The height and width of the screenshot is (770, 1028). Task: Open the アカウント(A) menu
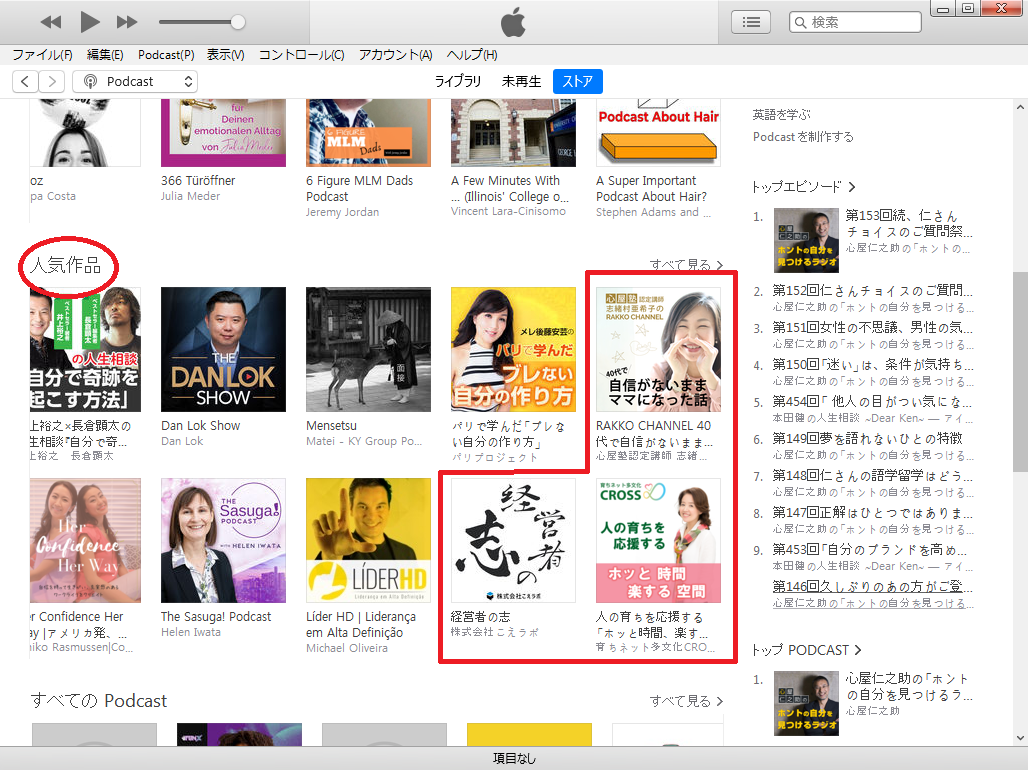point(395,55)
